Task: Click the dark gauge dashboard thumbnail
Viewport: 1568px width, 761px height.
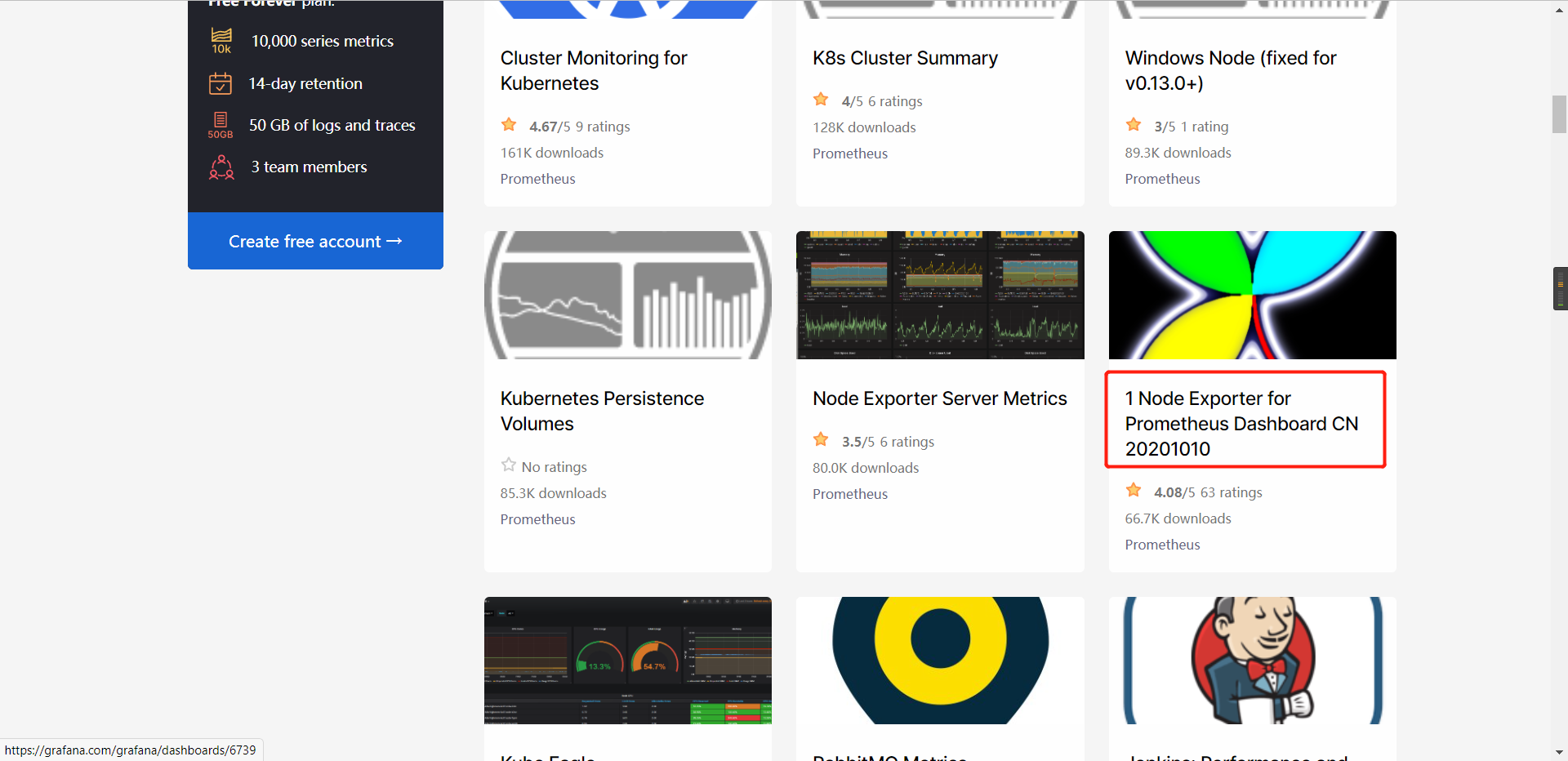Action: click(x=628, y=661)
